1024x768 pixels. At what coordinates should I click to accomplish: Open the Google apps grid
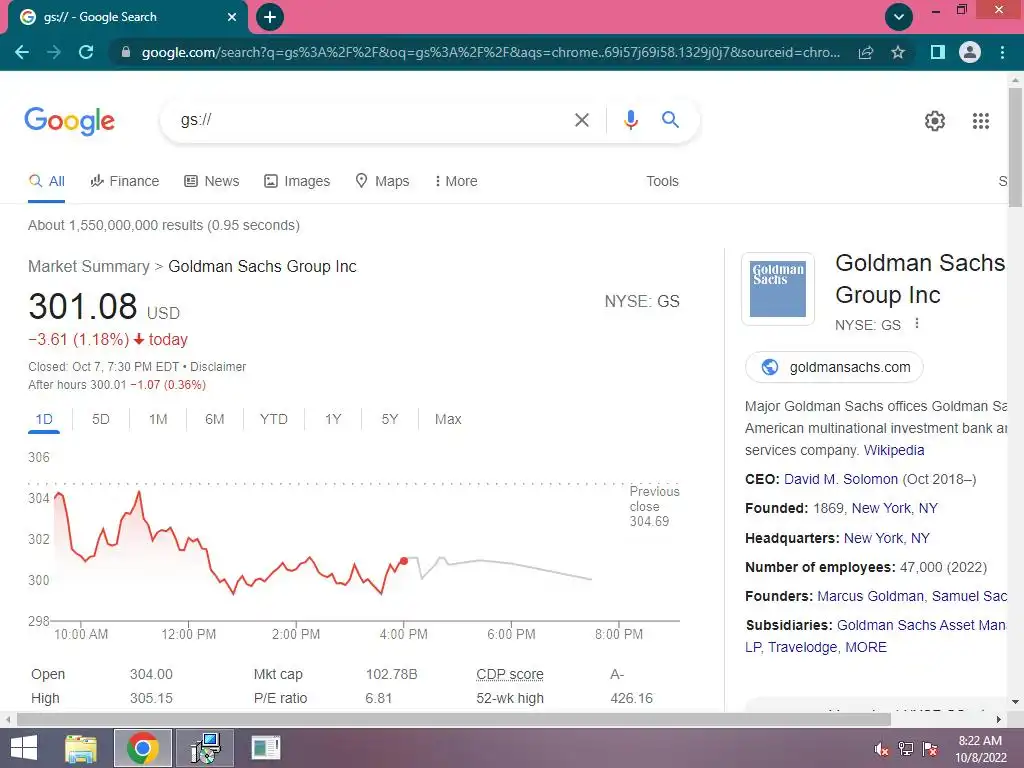981,121
